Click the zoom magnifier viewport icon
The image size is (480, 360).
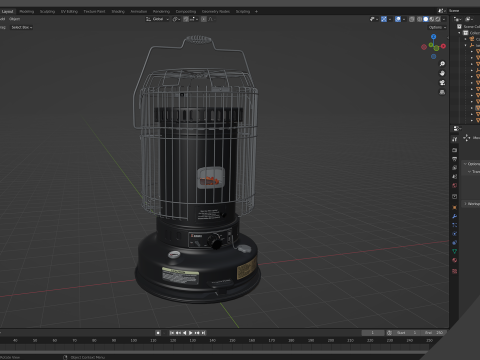(x=442, y=64)
